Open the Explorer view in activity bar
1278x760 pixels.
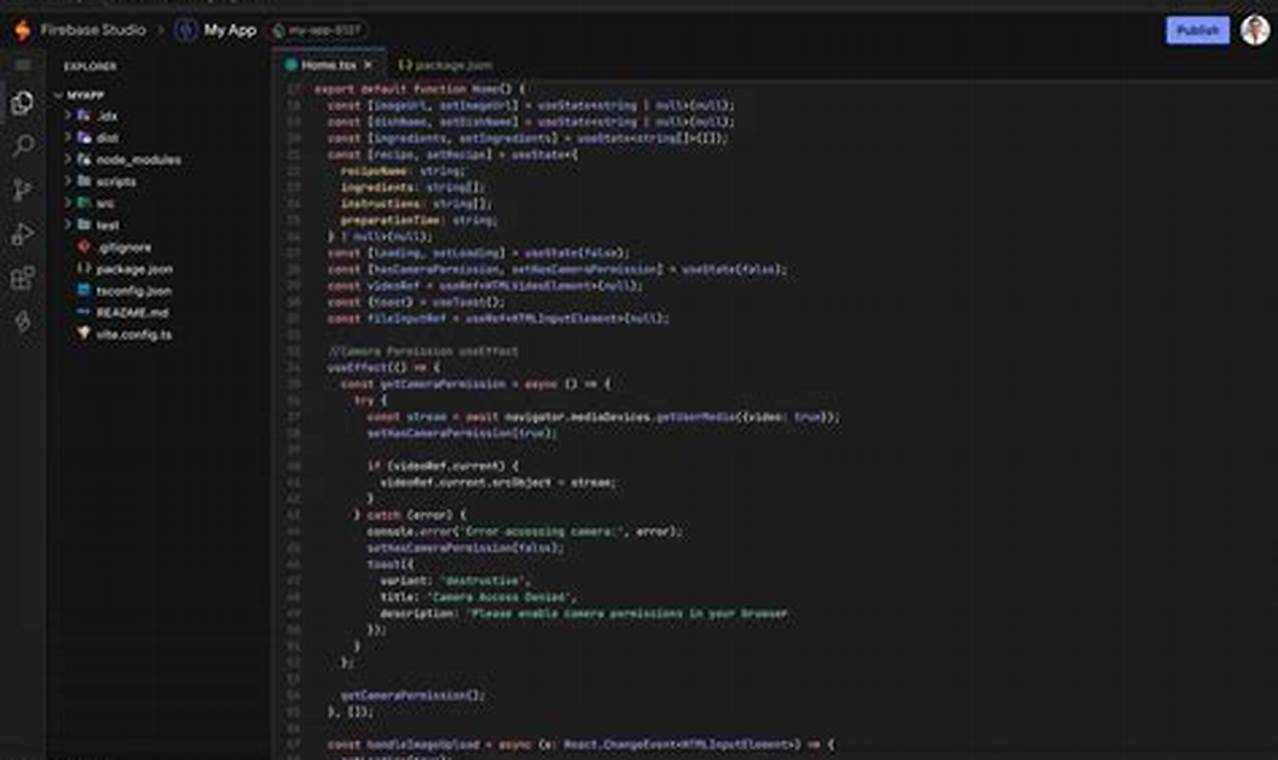pyautogui.click(x=22, y=103)
